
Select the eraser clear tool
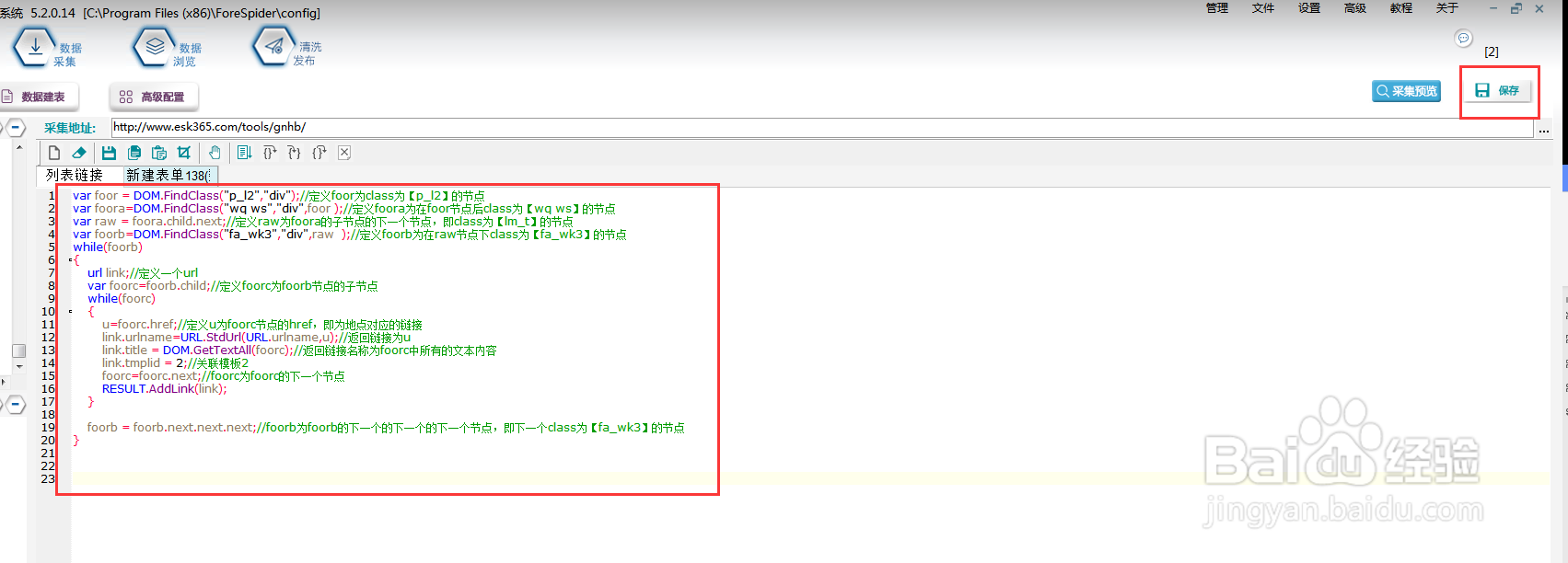[79, 153]
